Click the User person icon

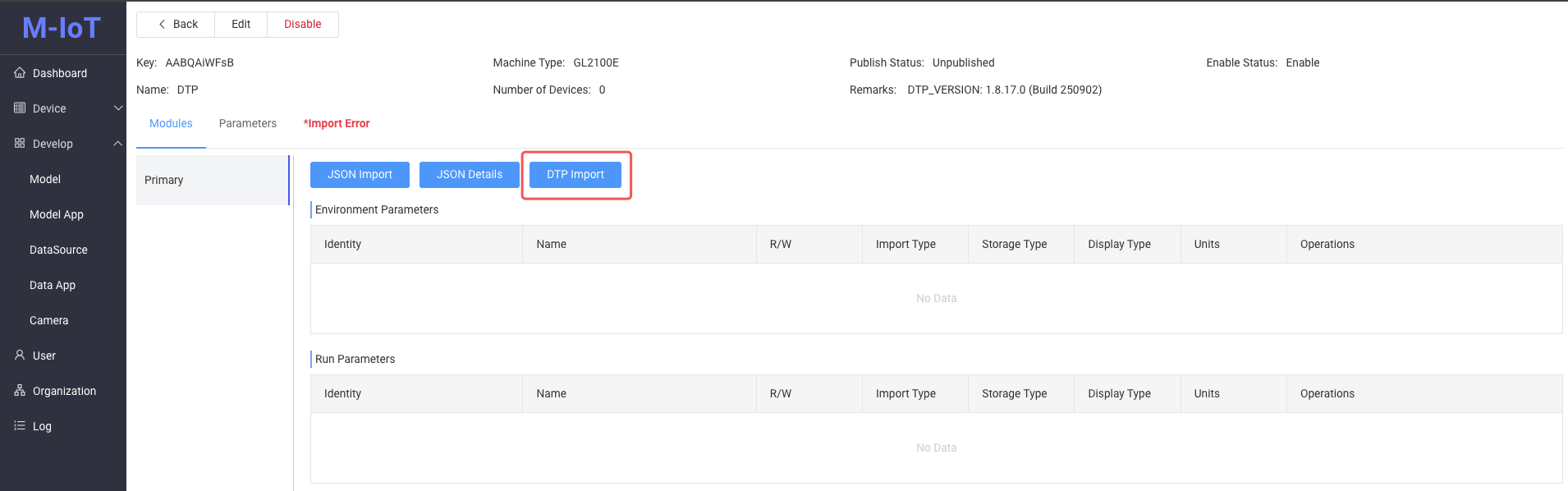[20, 356]
